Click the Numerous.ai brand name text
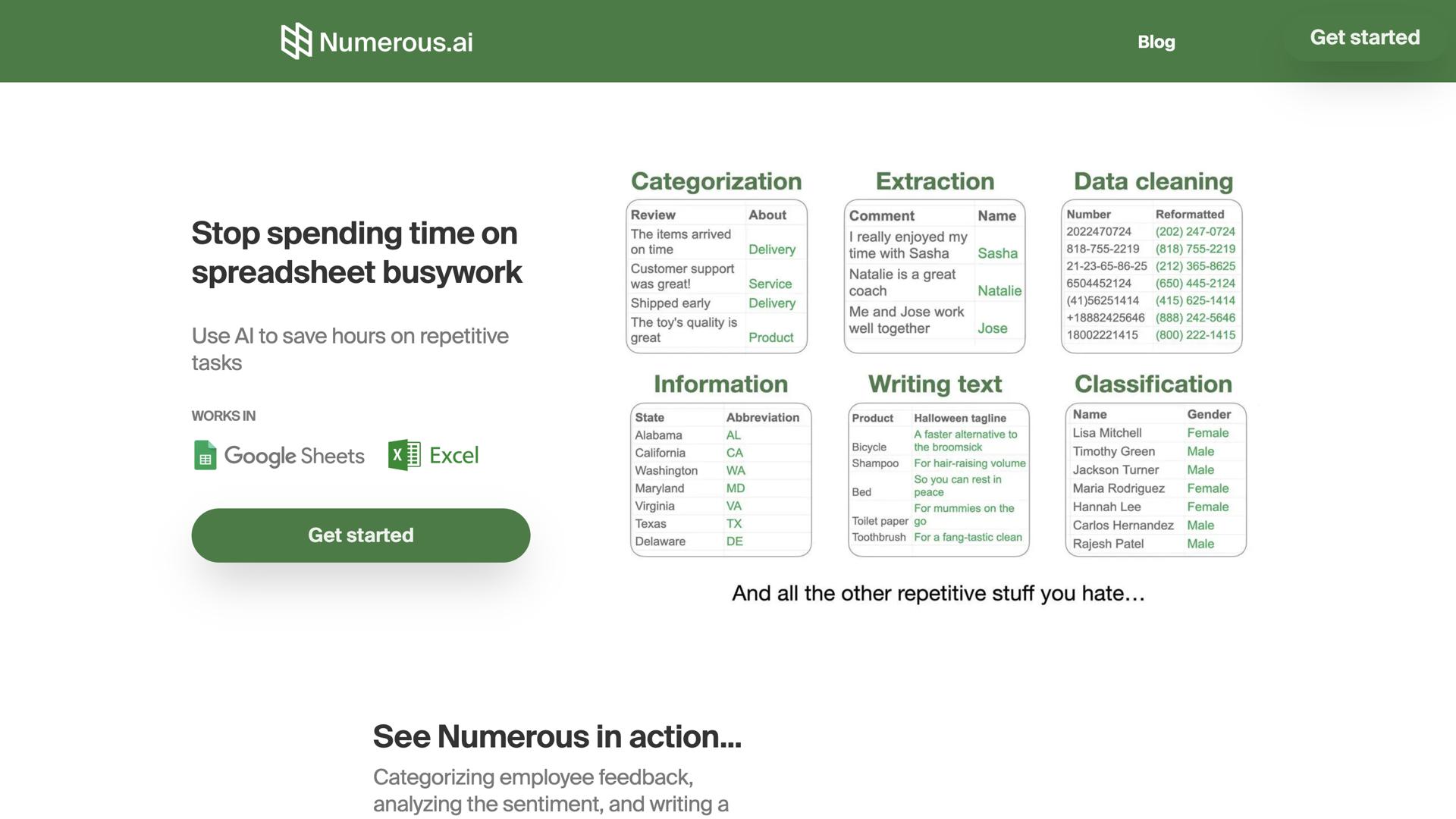This screenshot has height=819, width=1456. tap(396, 42)
